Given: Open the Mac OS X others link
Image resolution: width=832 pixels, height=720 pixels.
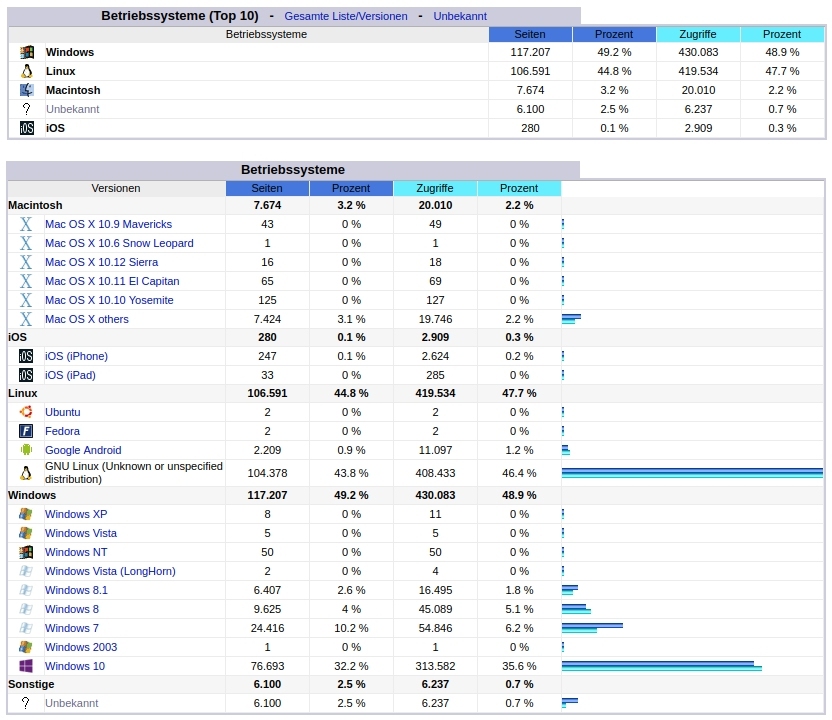Looking at the screenshot, I should coord(87,319).
